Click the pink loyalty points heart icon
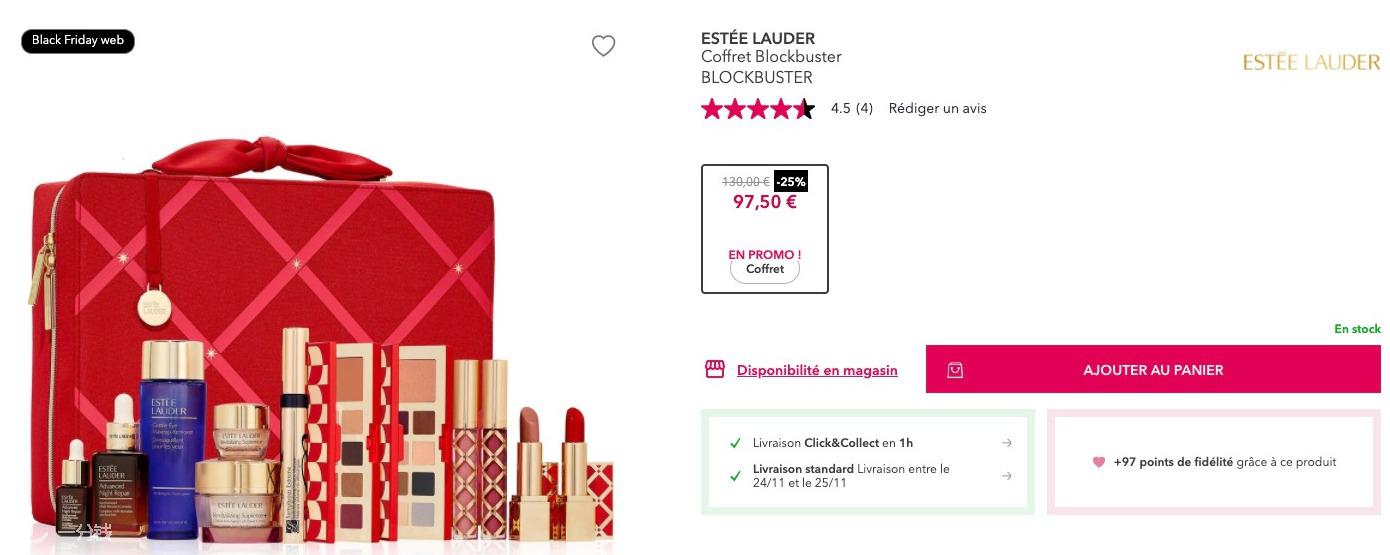Image resolution: width=1390 pixels, height=555 pixels. point(1099,462)
